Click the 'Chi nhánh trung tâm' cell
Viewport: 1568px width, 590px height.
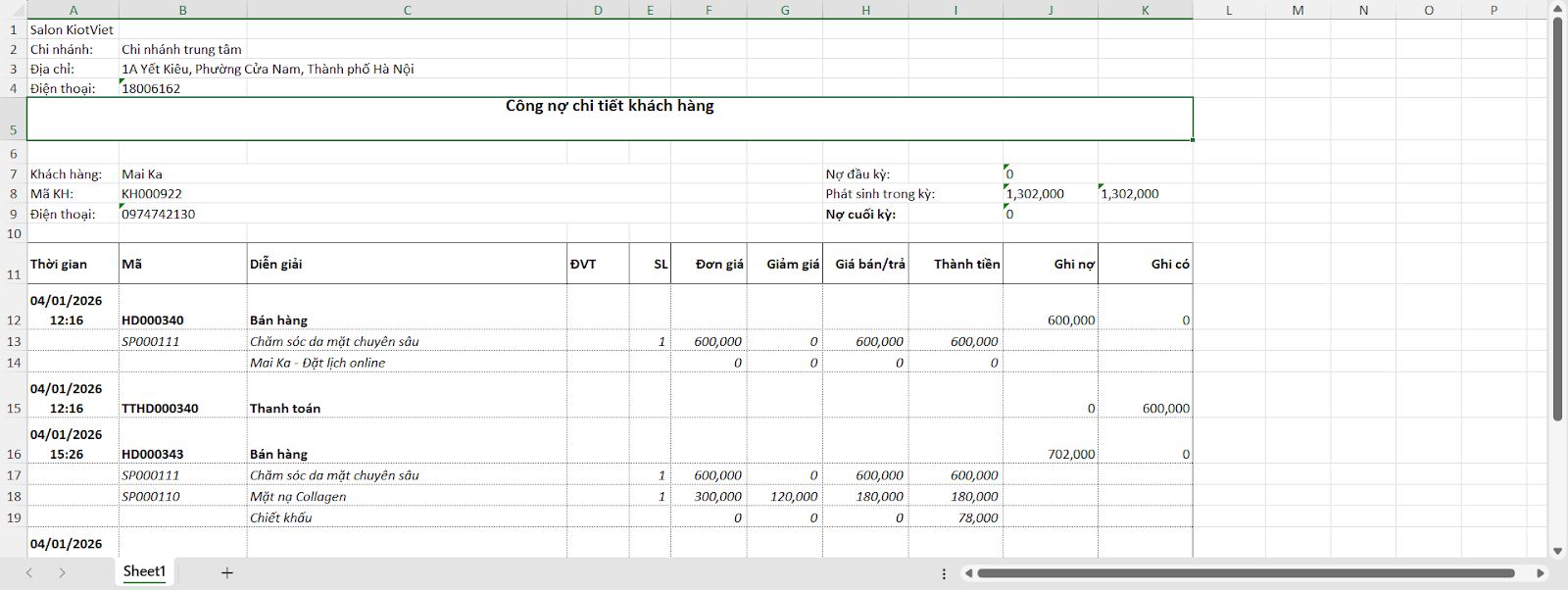pyautogui.click(x=182, y=49)
